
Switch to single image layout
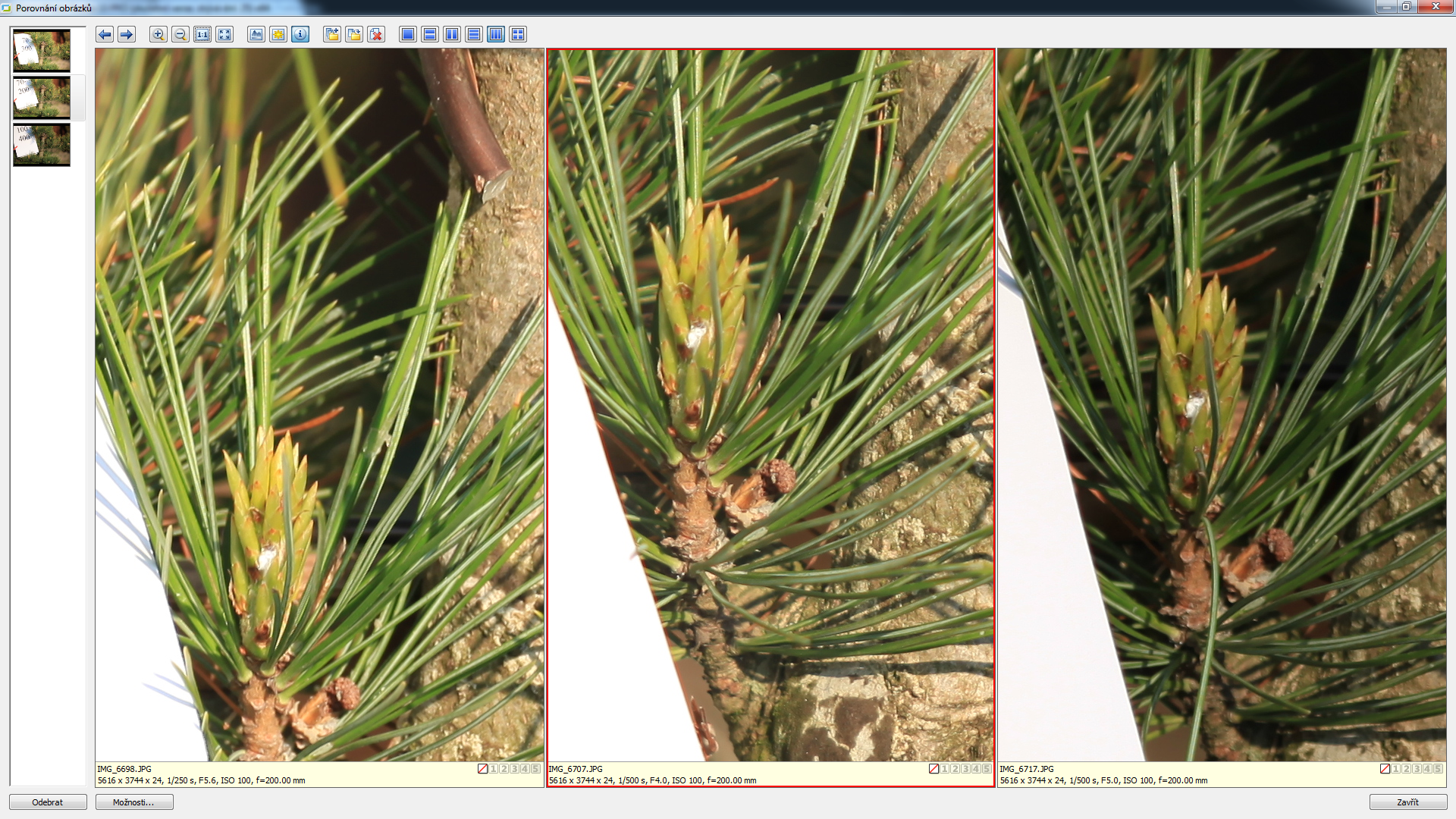(408, 34)
